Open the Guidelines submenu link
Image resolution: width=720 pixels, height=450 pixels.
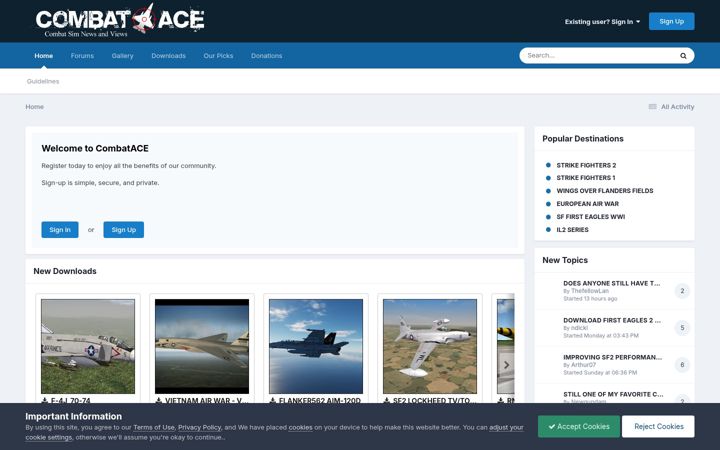pos(43,81)
